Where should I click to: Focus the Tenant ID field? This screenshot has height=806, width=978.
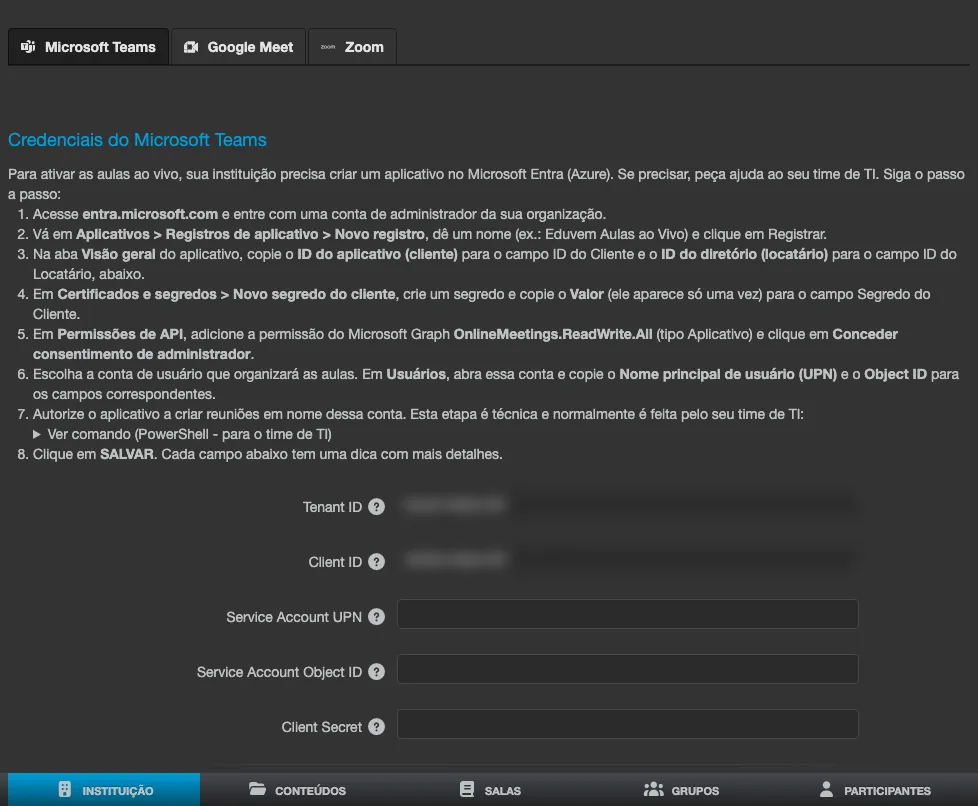(x=627, y=504)
